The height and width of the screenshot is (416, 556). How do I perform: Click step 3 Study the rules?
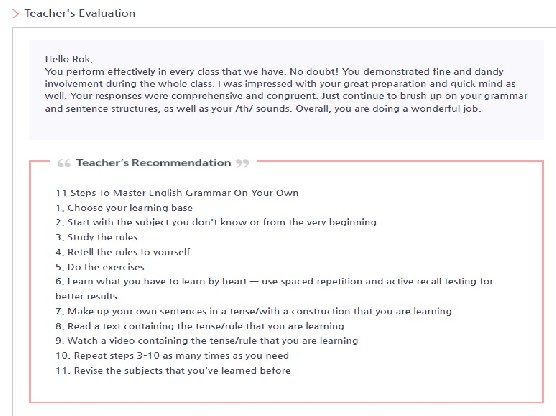(x=96, y=237)
